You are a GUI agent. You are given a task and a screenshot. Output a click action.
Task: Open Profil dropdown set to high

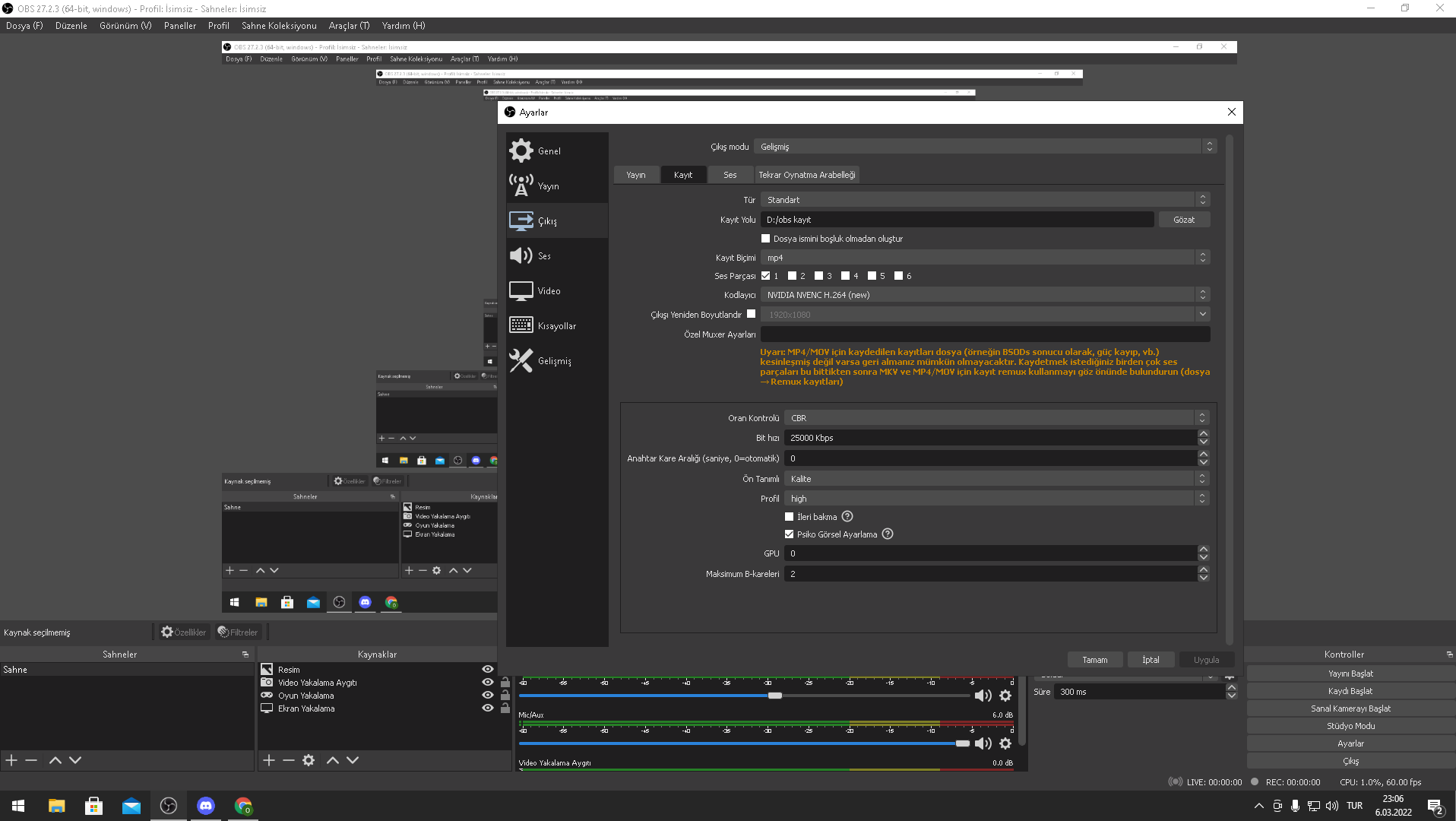[996, 498]
